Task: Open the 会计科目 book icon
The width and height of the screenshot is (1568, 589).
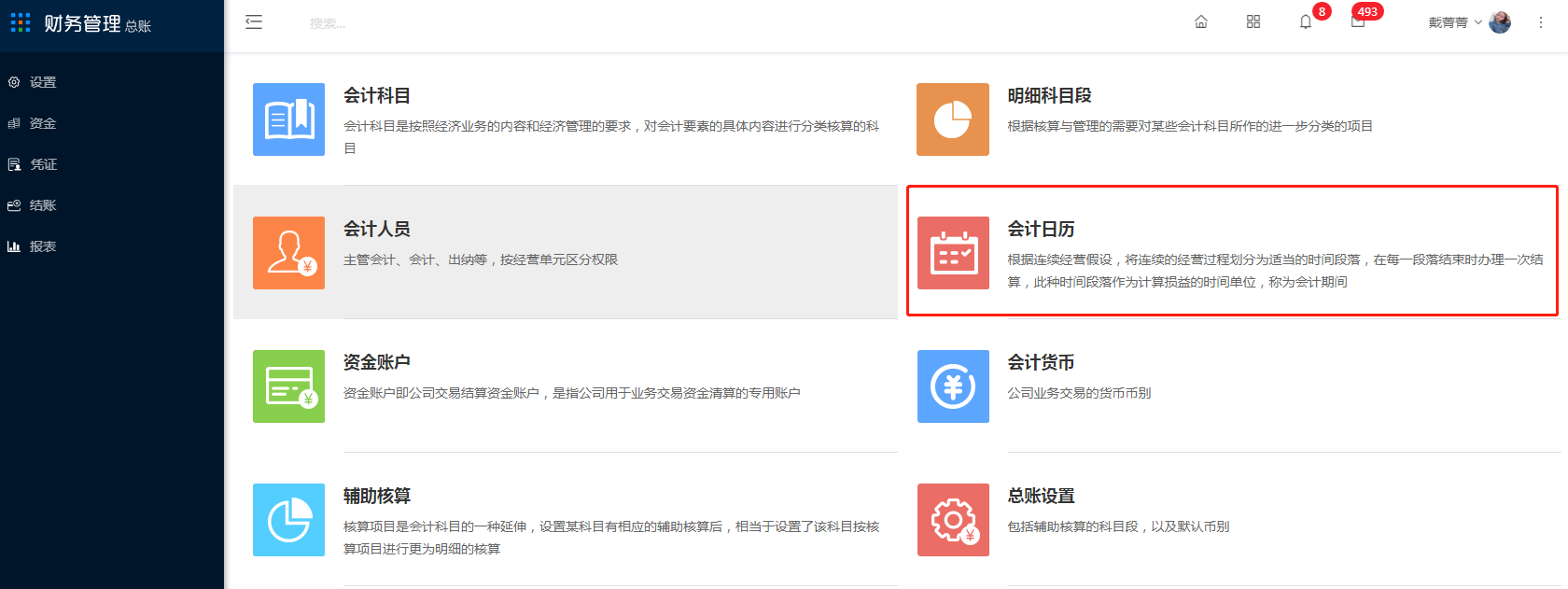Action: tap(288, 119)
